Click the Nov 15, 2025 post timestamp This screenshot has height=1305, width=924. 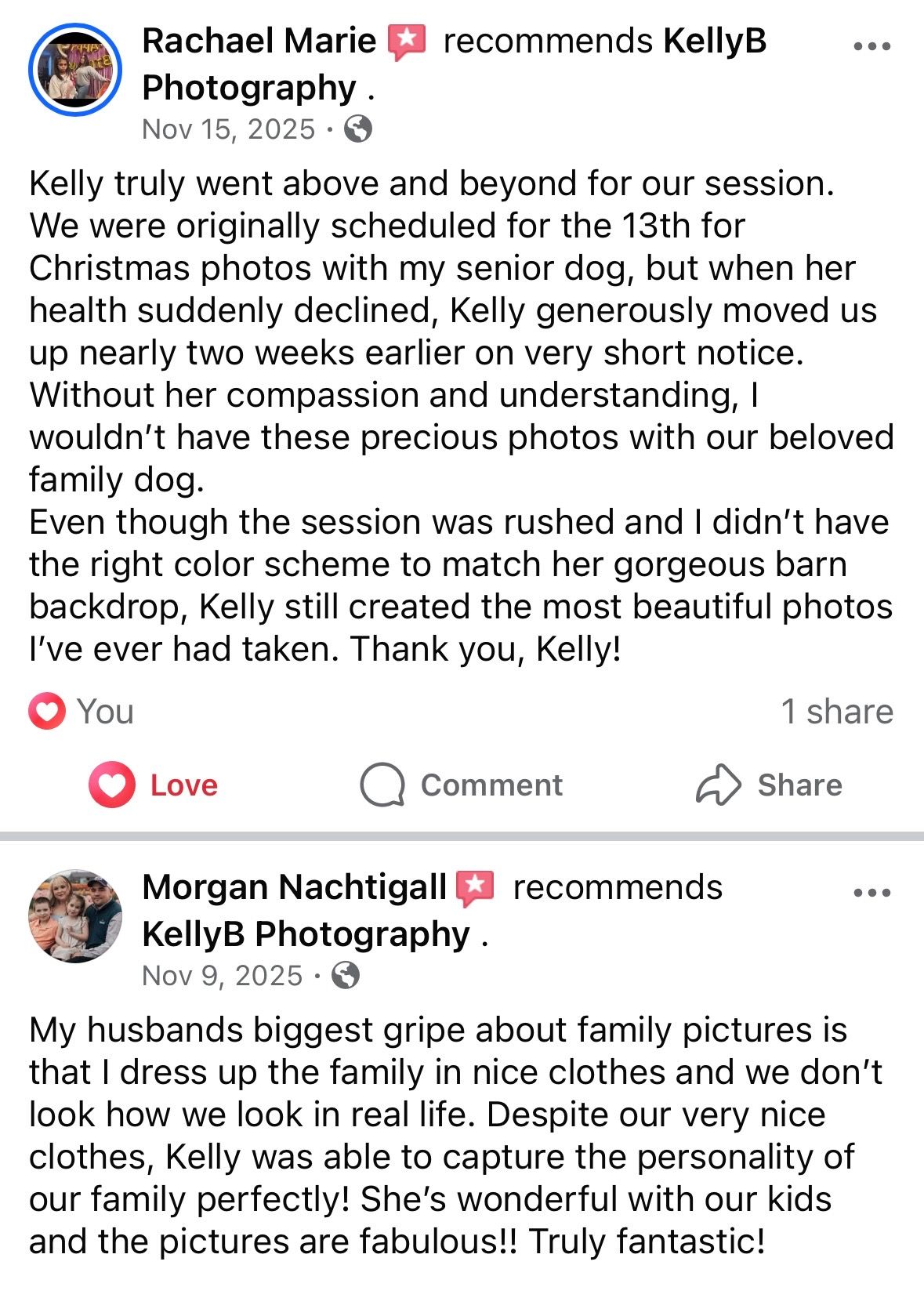pyautogui.click(x=229, y=129)
